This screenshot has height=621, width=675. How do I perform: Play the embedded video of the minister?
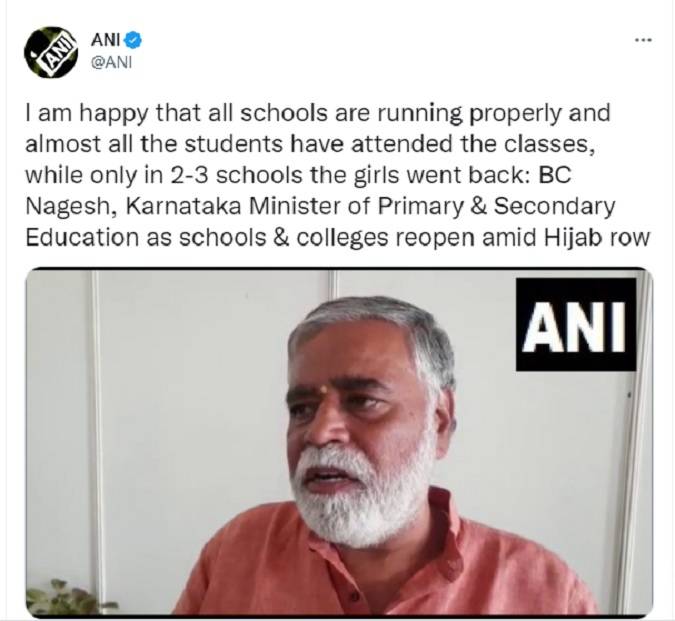point(339,442)
